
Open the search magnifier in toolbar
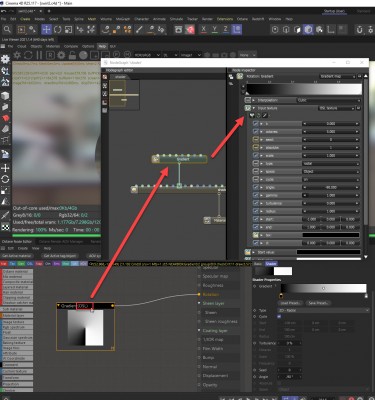pyautogui.click(x=7, y=30)
